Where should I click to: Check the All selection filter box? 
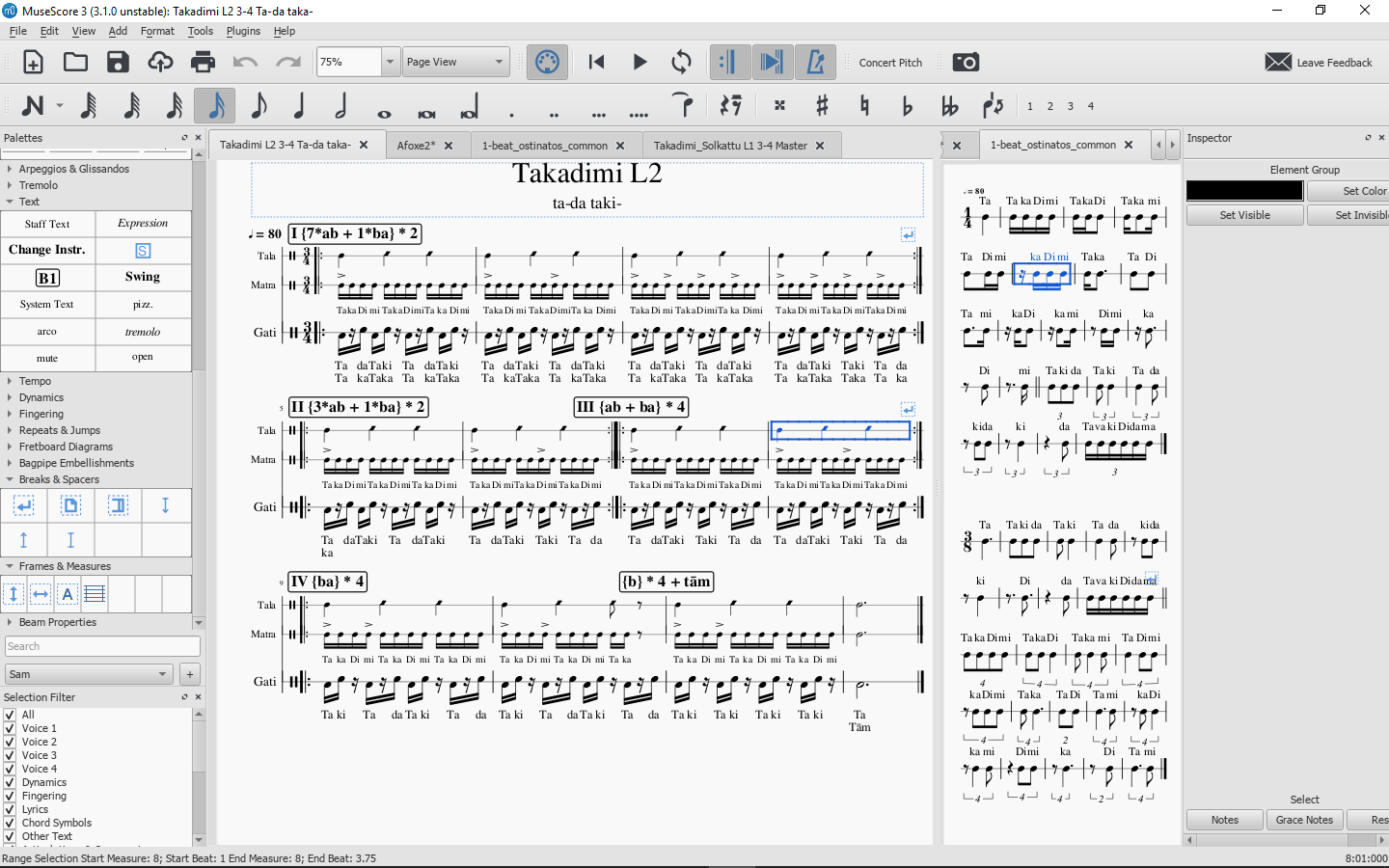(10, 715)
